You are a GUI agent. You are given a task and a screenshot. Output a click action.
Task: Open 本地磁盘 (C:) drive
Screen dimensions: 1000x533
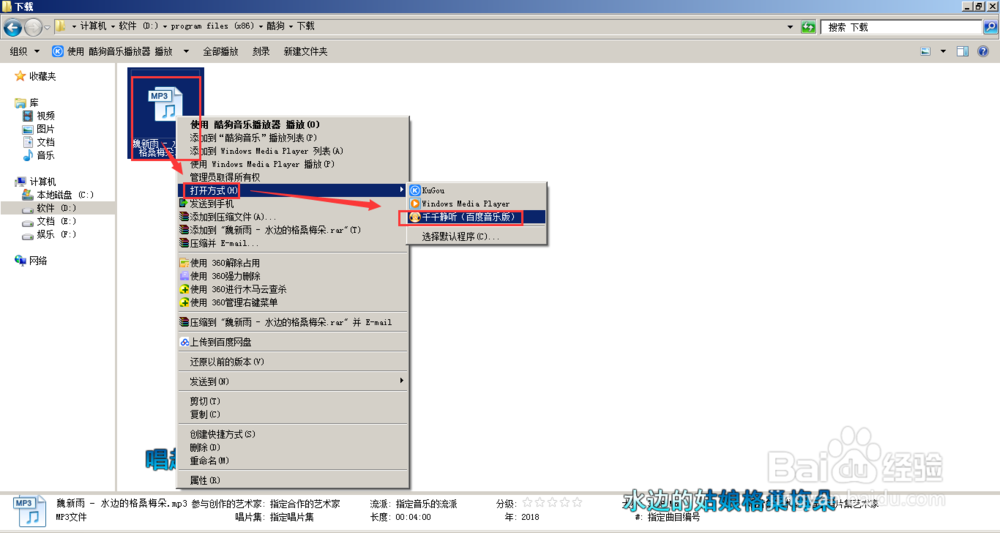[57, 194]
